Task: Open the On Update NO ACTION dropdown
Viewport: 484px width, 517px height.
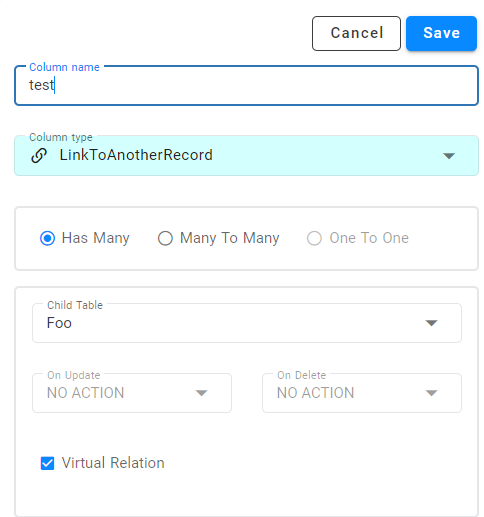Action: coord(132,393)
